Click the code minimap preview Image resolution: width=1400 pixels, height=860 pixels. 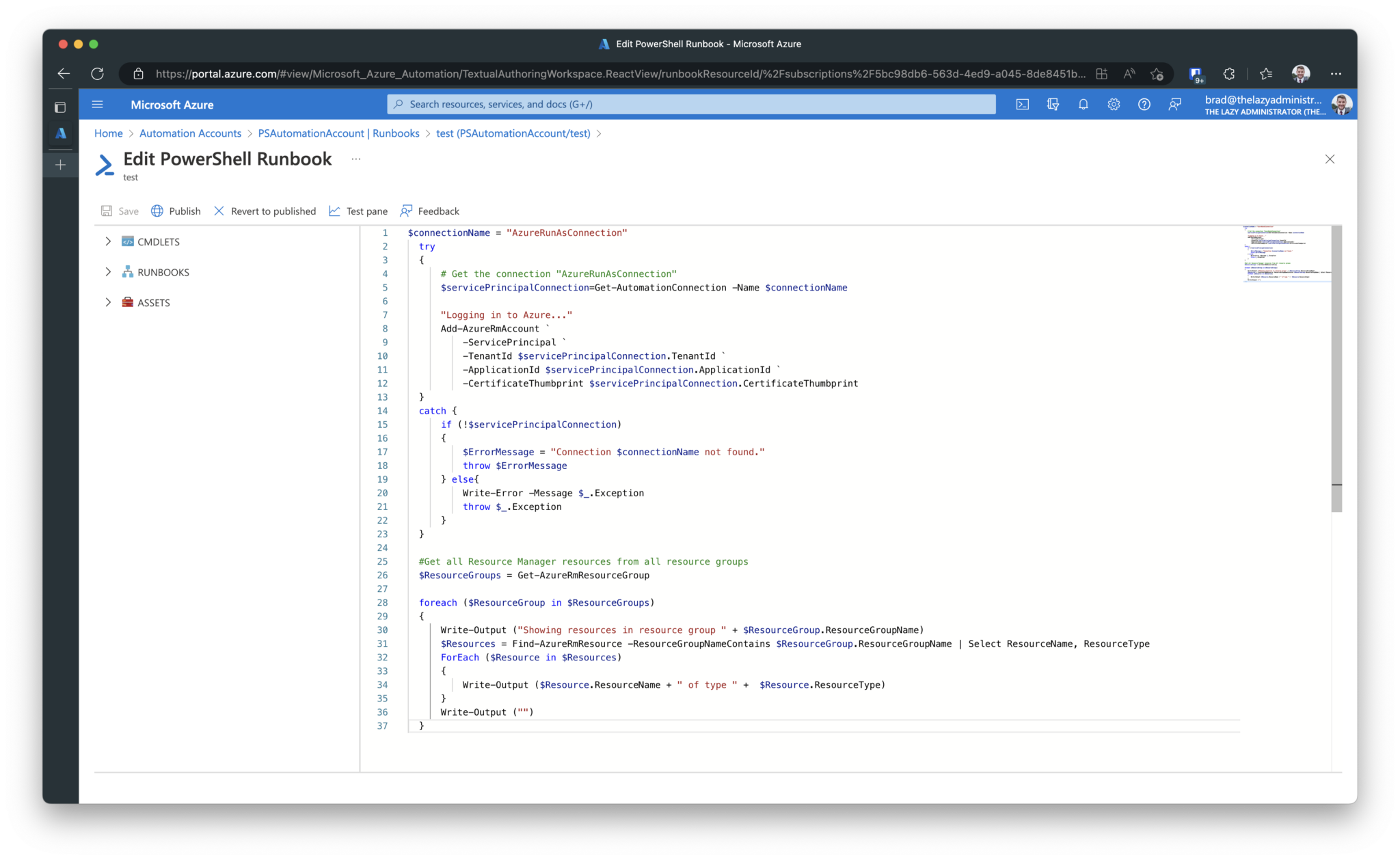pos(1286,254)
